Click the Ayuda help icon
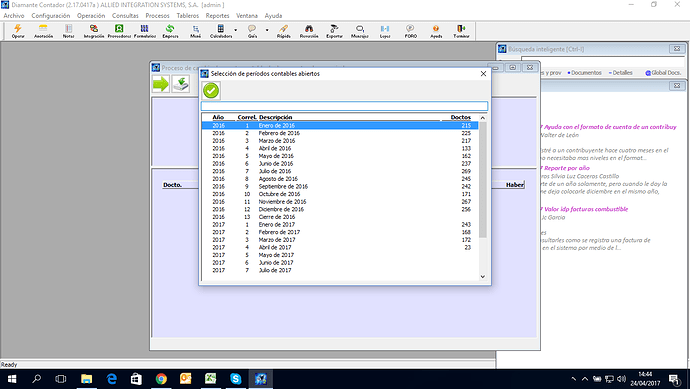690x389 pixels. tap(436, 31)
